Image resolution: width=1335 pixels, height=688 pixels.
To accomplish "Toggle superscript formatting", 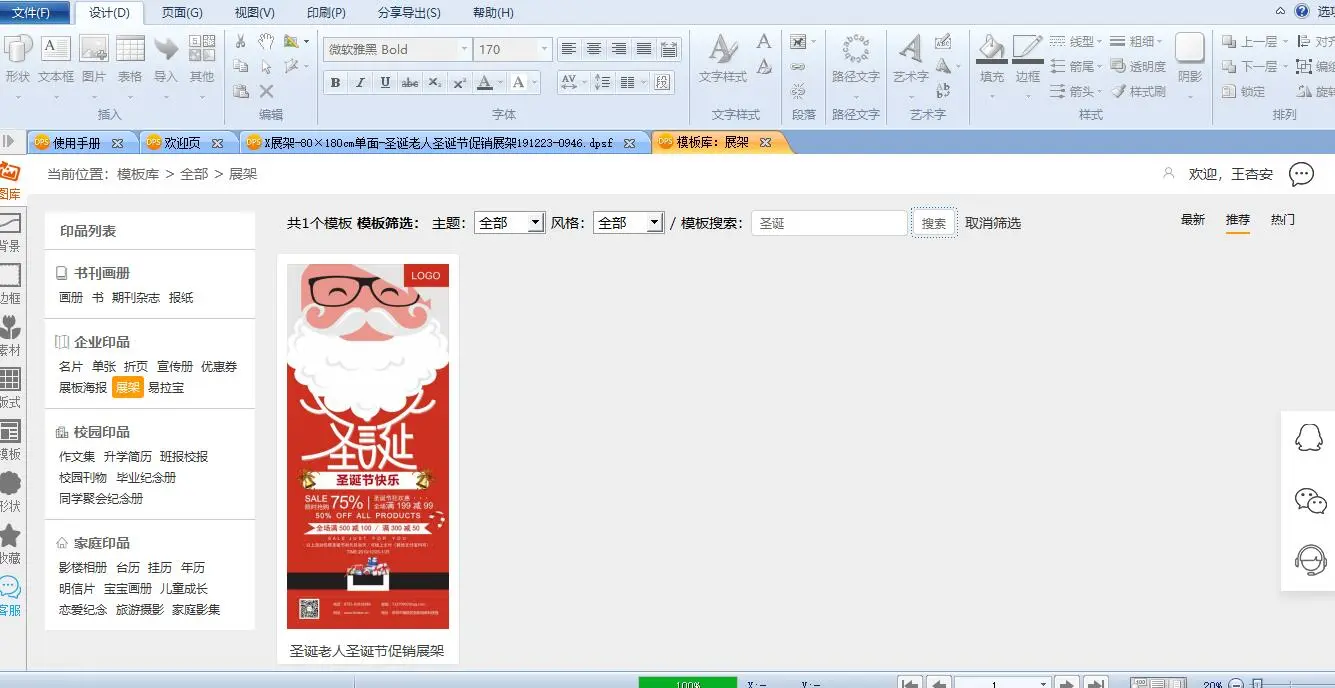I will click(x=459, y=83).
